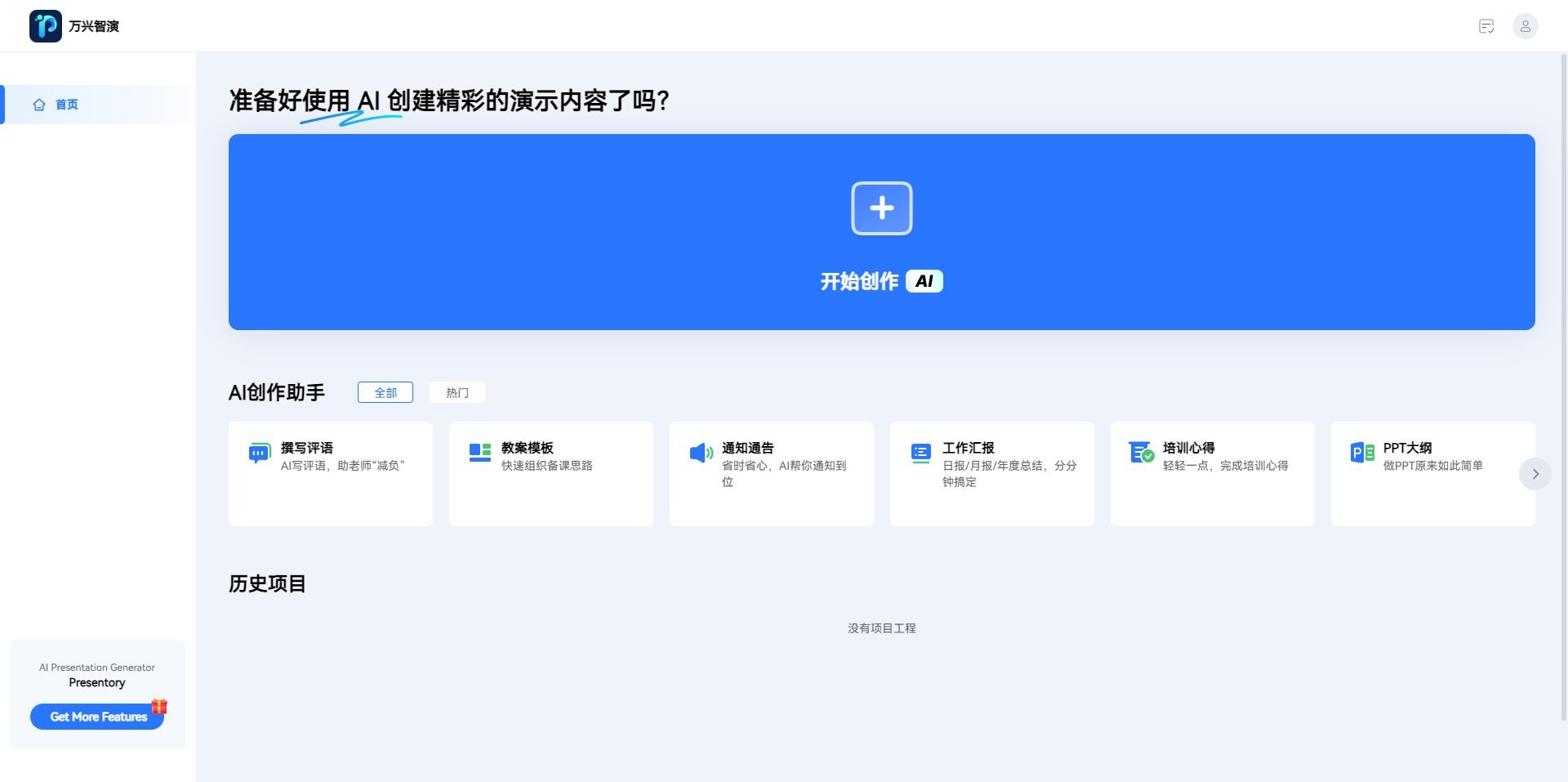Expand more assistants with right chevron

pos(1535,474)
